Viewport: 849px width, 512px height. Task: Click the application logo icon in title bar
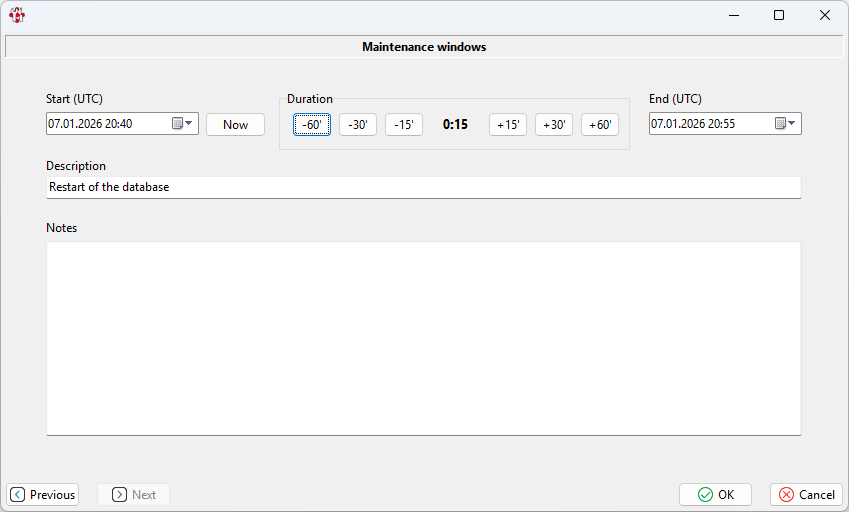[16, 15]
